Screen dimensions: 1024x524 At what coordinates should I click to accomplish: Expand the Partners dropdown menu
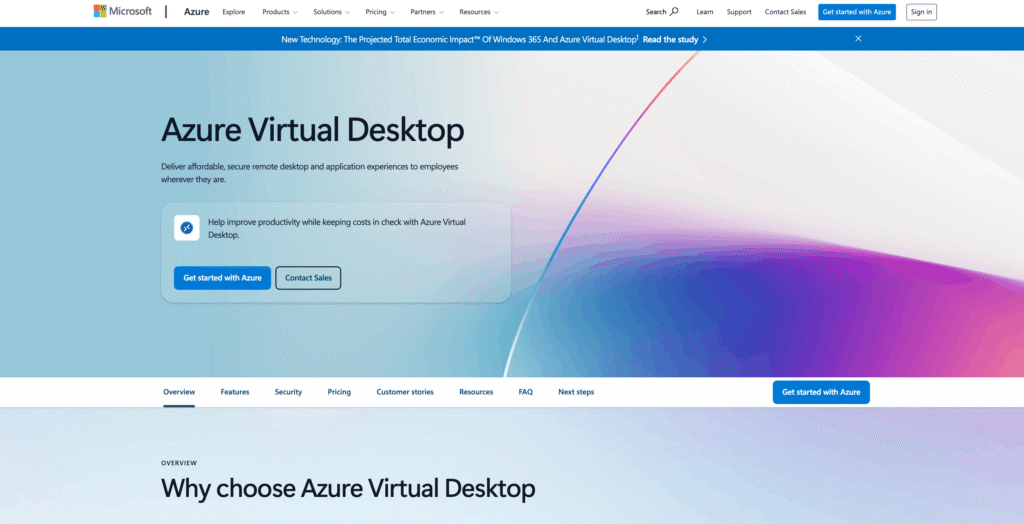427,12
